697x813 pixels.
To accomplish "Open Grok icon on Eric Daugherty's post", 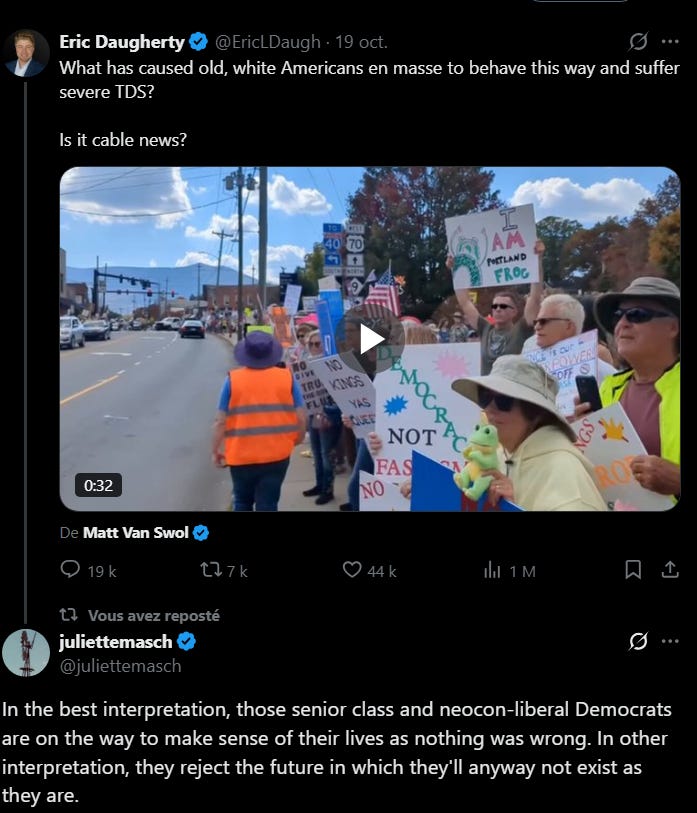I will tap(638, 41).
